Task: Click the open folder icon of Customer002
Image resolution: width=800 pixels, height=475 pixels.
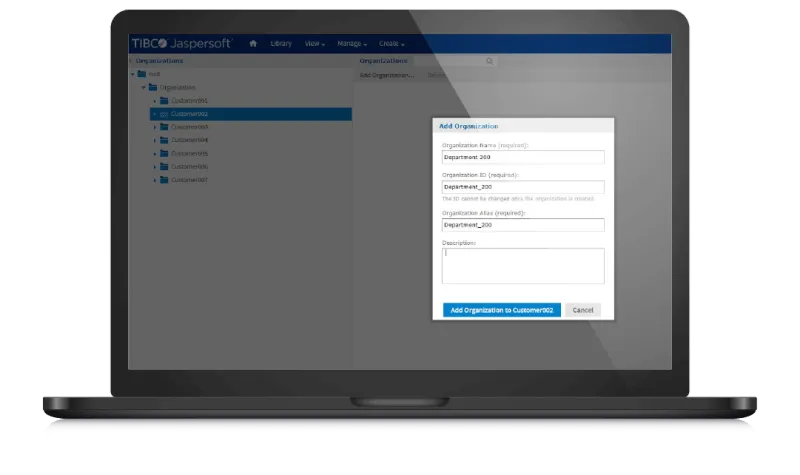Action: point(164,114)
